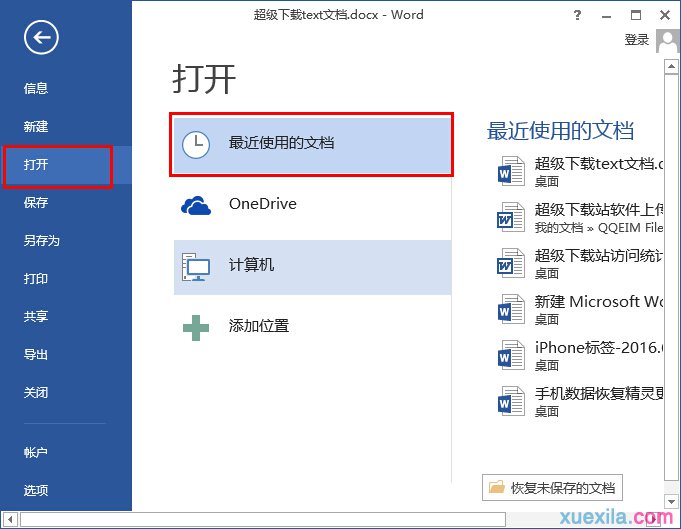Open recent file iPhone标签-2016
This screenshot has width=681, height=529.
pyautogui.click(x=579, y=355)
